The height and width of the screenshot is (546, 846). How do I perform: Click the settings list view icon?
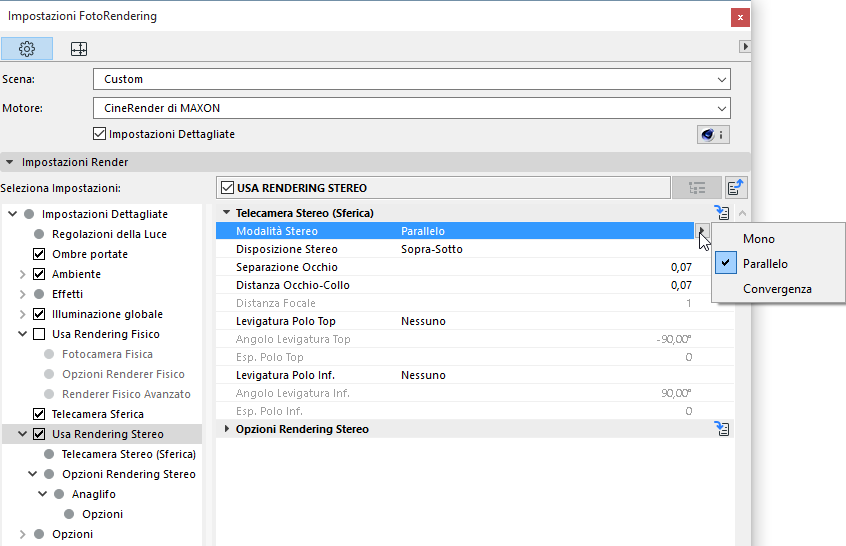tap(696, 187)
